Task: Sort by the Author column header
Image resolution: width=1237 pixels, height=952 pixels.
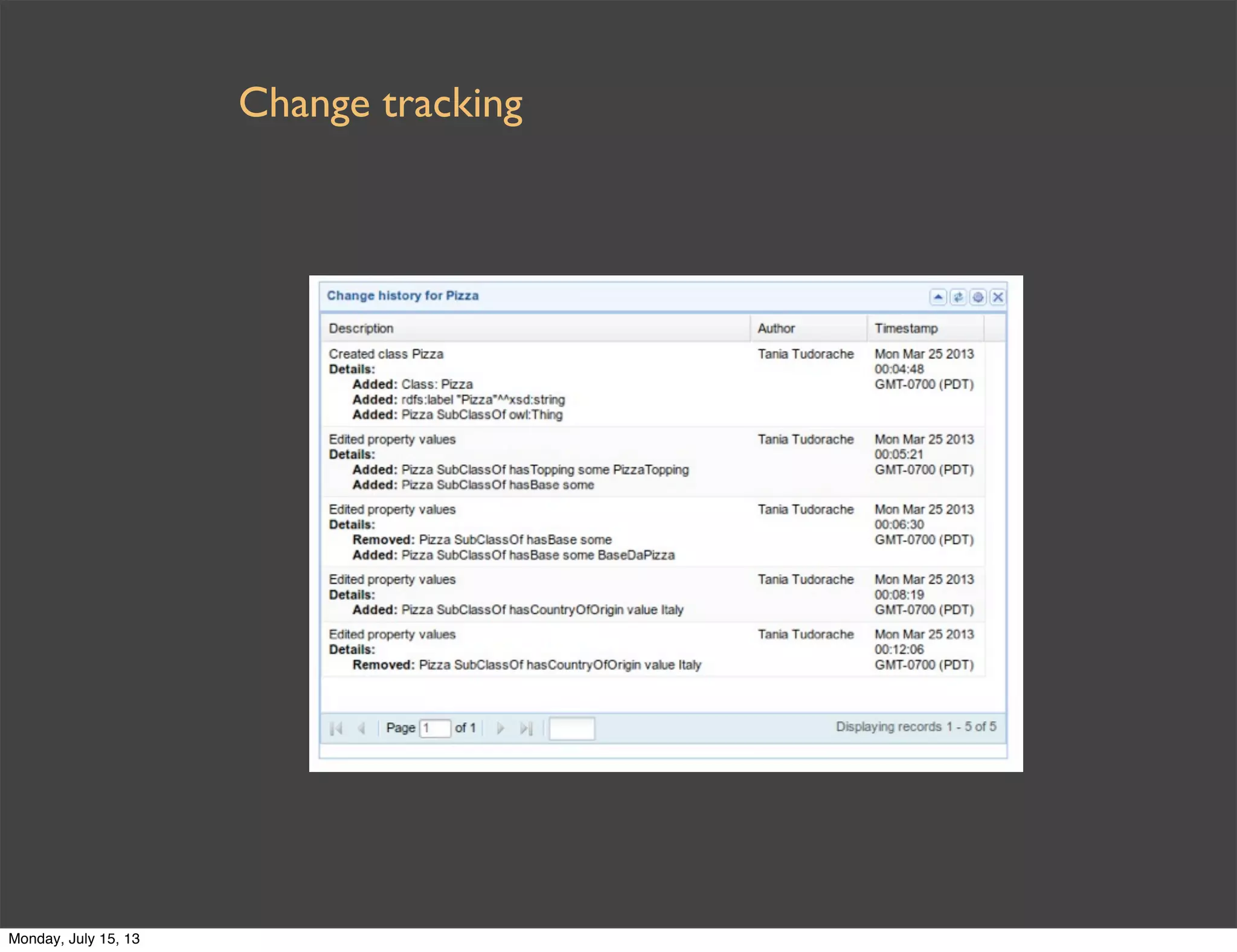Action: point(809,328)
